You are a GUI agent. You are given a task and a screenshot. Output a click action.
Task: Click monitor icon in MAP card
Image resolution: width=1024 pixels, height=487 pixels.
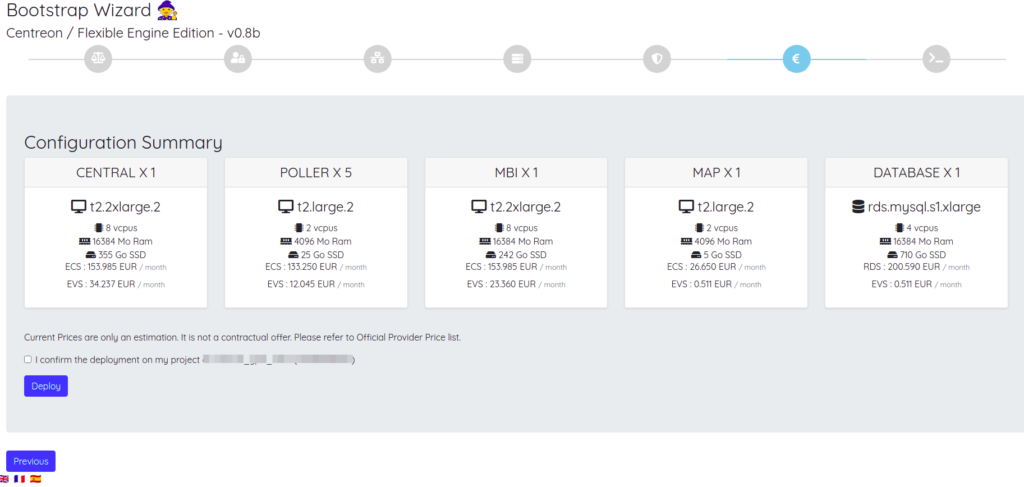click(x=686, y=207)
